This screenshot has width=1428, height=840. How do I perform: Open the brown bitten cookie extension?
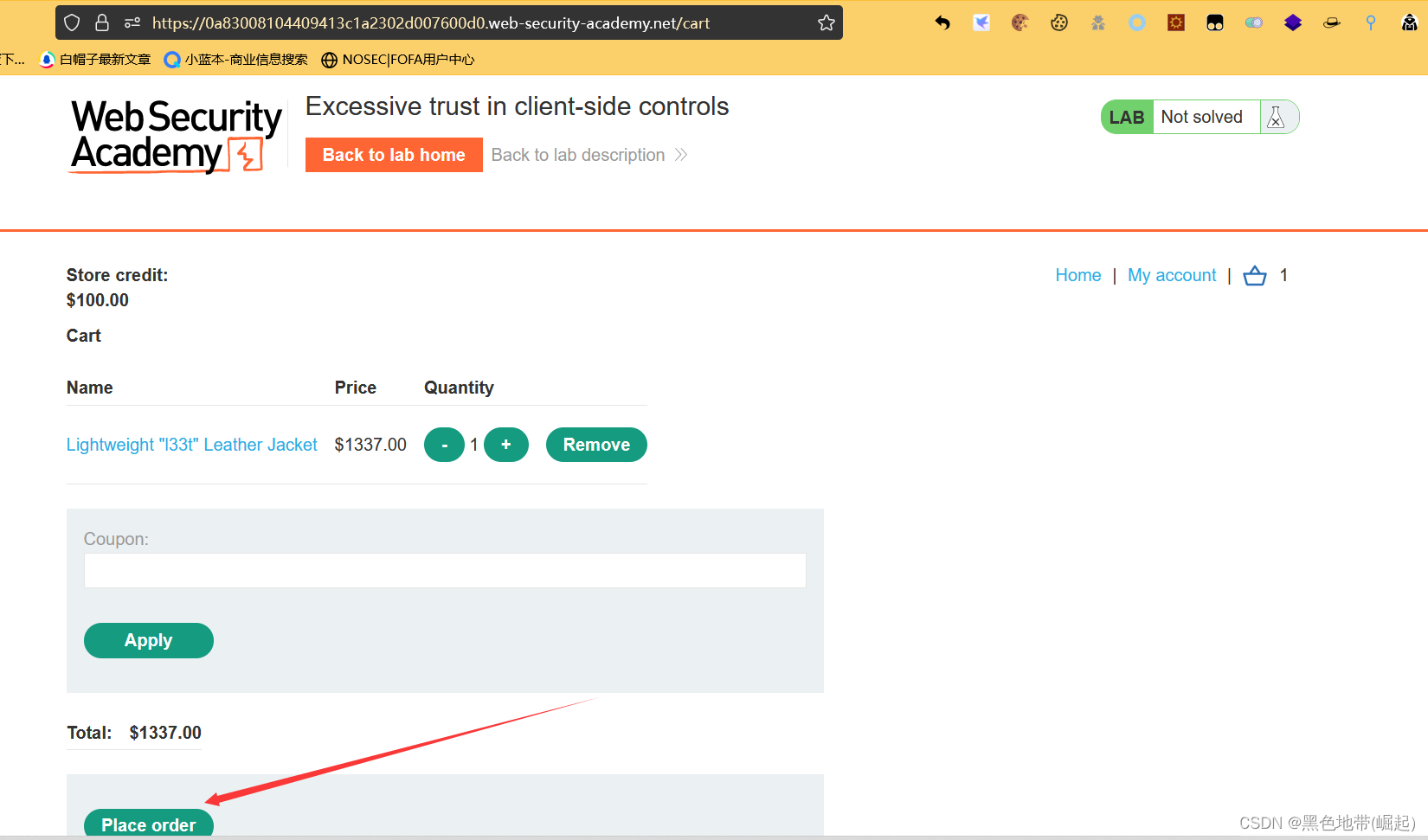coord(1020,22)
